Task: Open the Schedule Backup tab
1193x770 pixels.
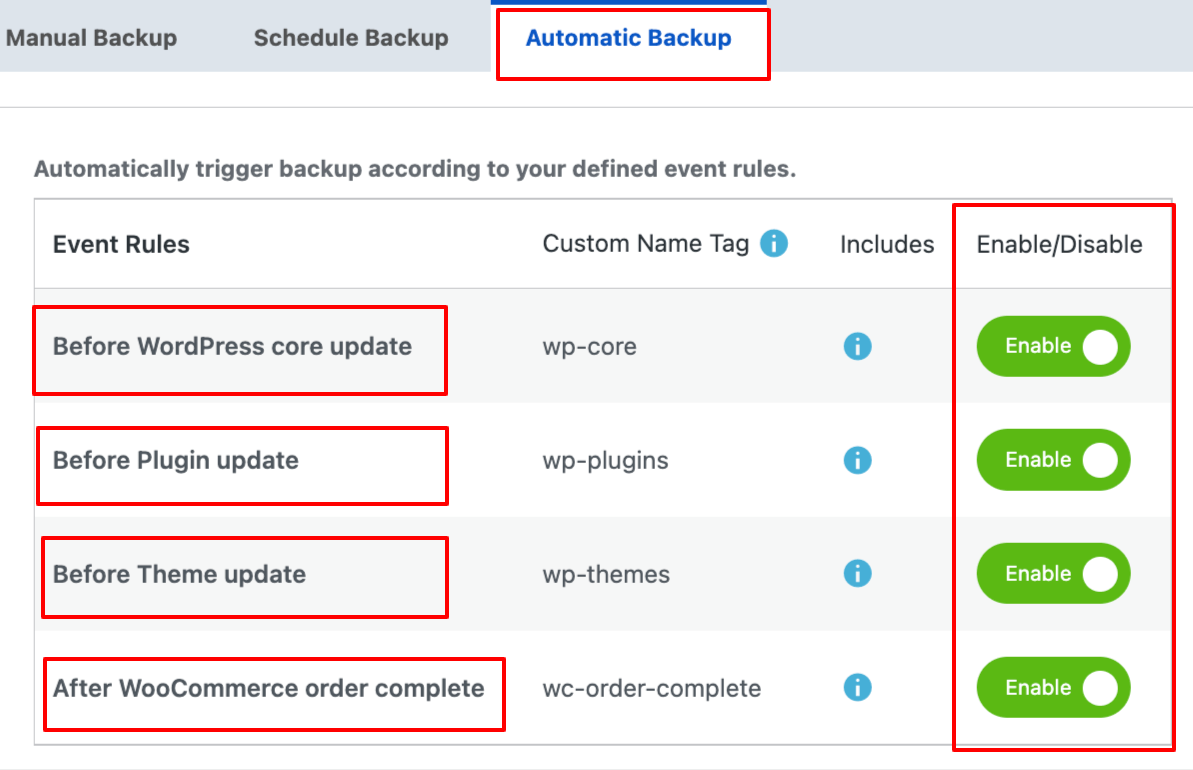Action: 351,37
